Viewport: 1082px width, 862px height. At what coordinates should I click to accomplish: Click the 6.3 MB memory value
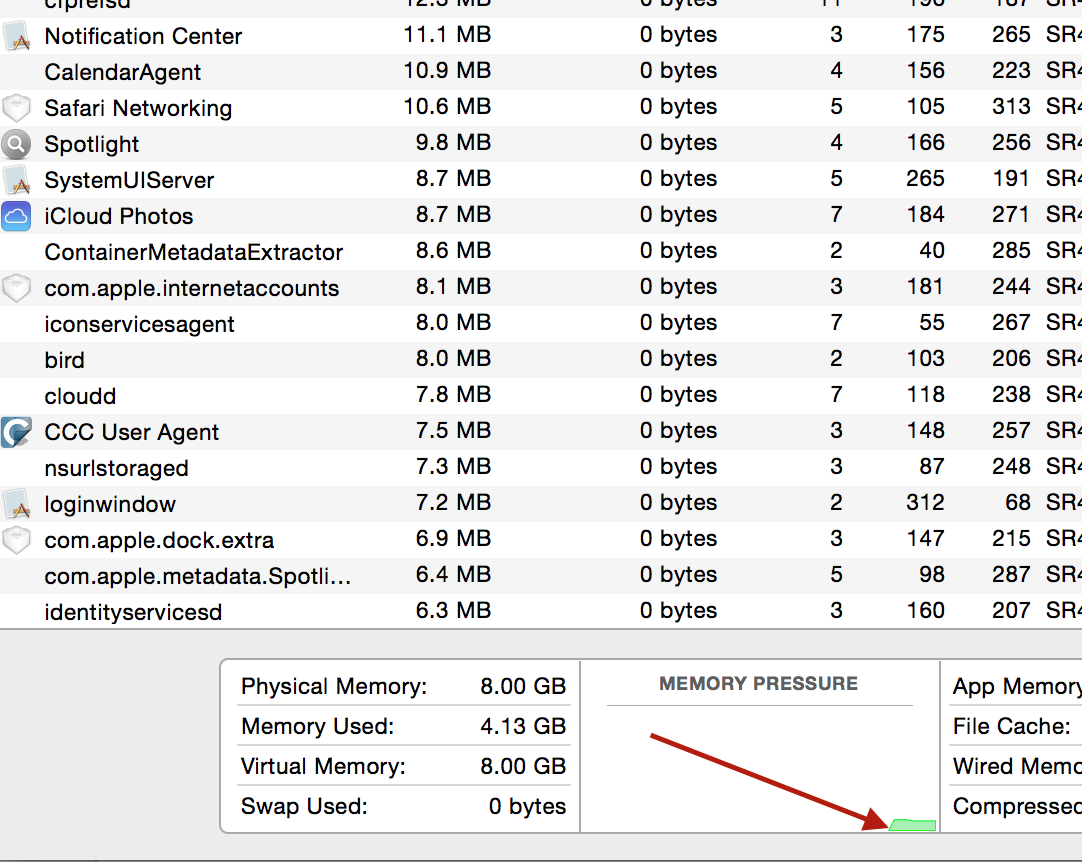(x=453, y=610)
